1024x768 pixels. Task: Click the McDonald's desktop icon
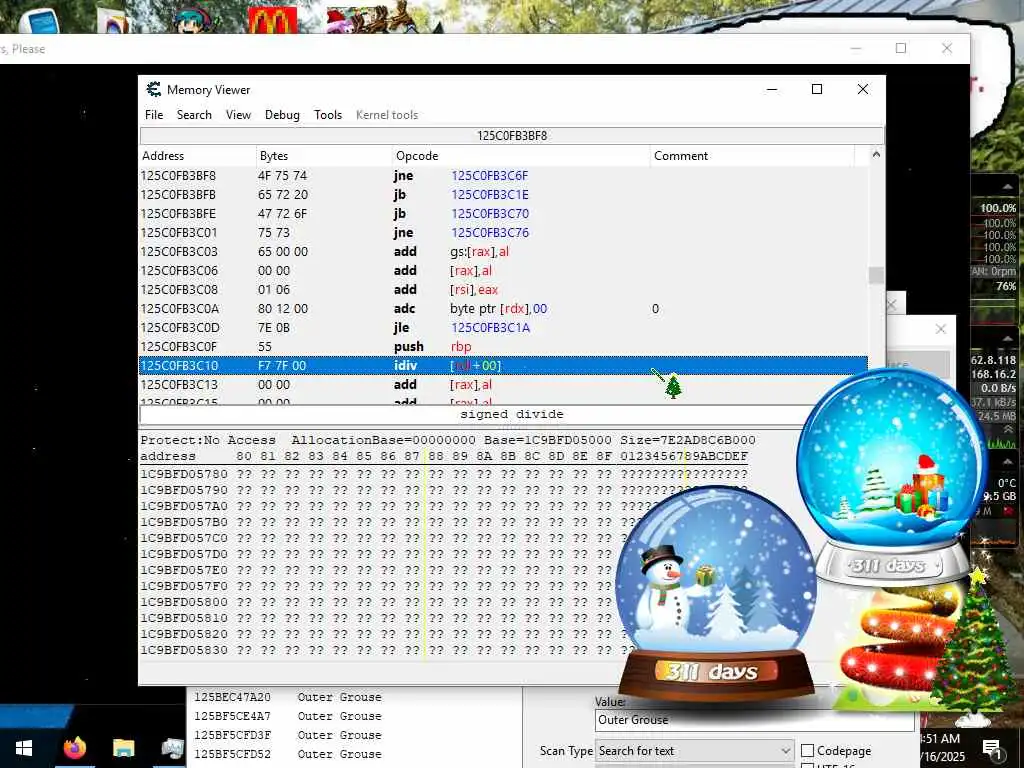coord(272,20)
